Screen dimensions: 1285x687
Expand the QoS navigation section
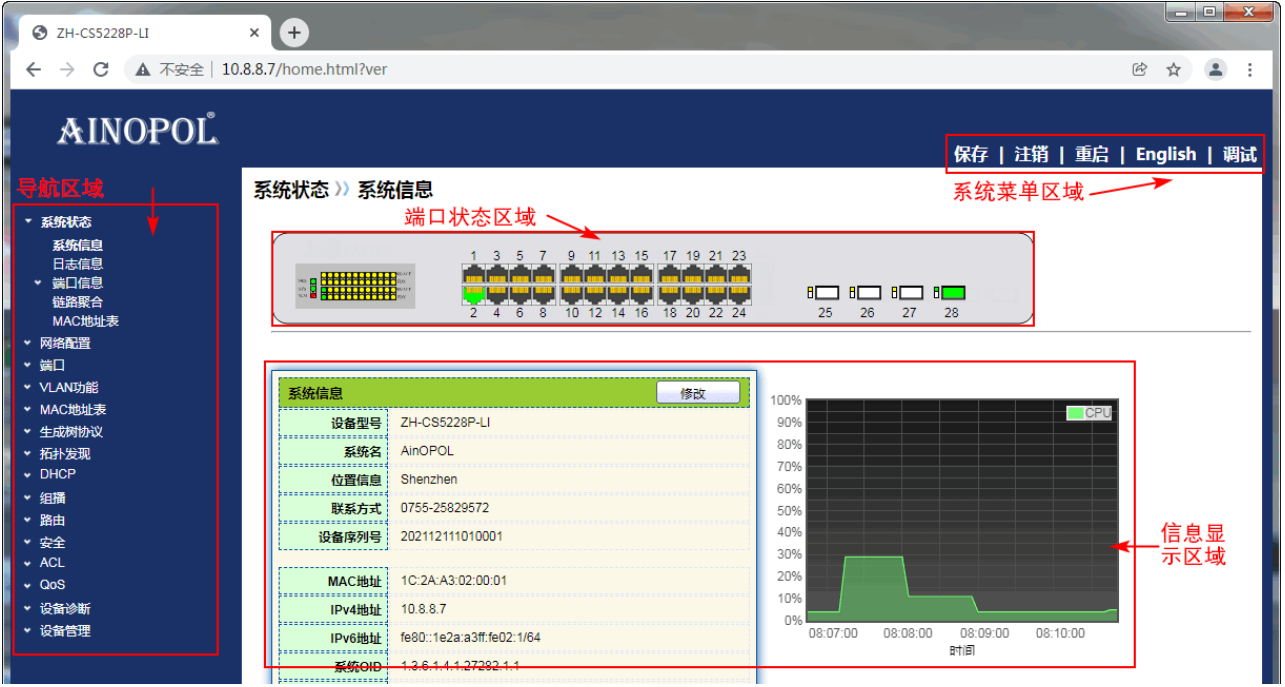tap(52, 585)
